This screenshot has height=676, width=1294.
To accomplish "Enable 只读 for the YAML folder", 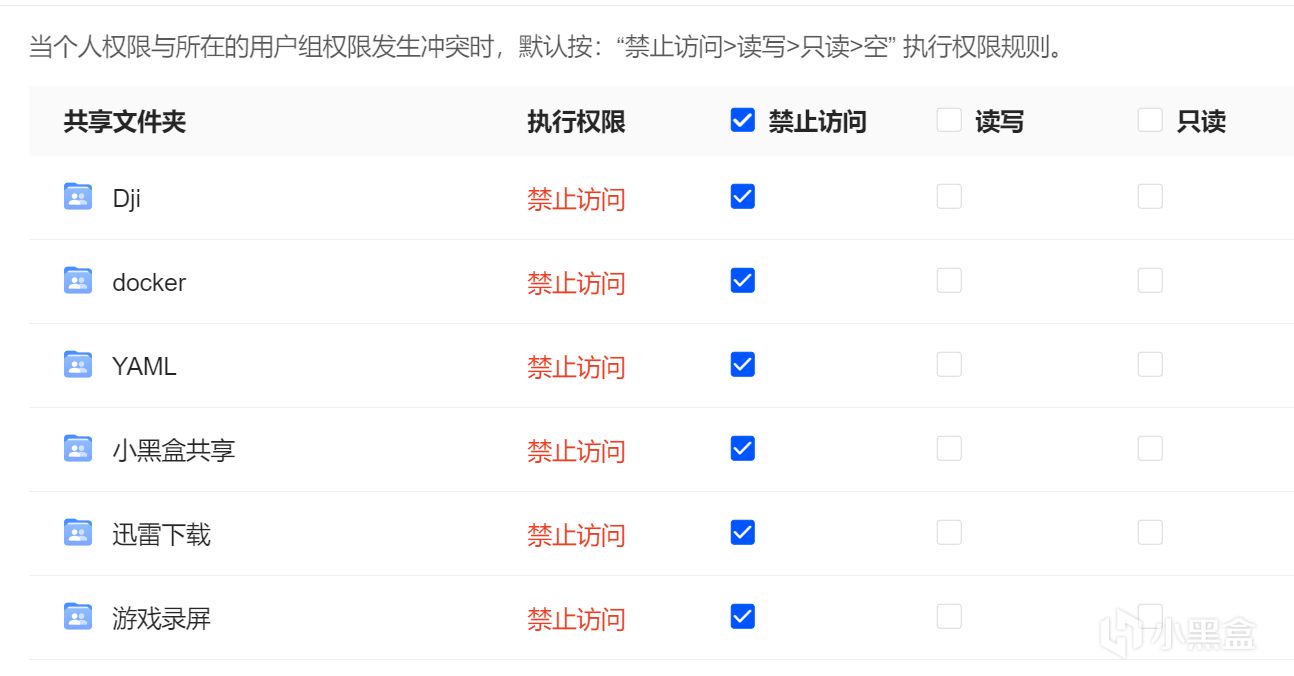I will [1150, 365].
